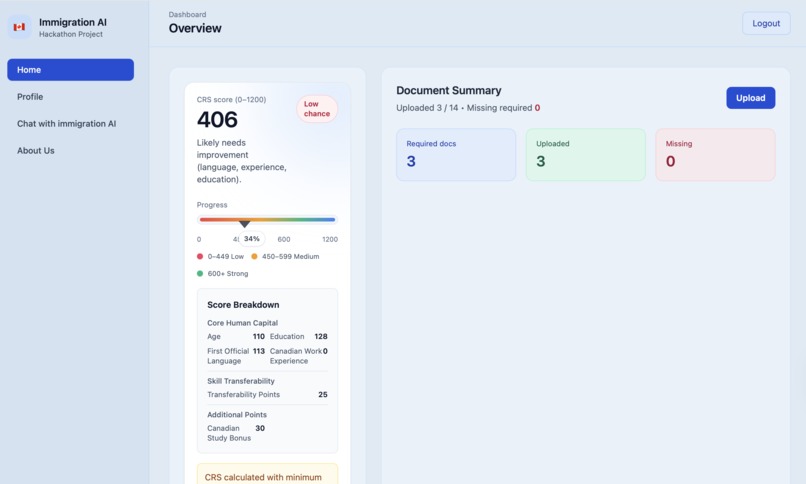Click the Logout button
This screenshot has width=806, height=484.
tap(766, 24)
